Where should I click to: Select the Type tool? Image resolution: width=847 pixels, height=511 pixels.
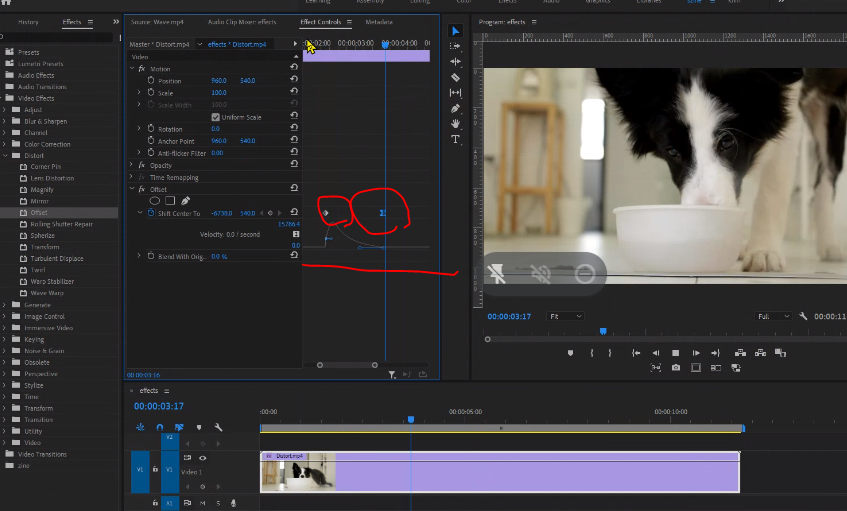click(455, 139)
